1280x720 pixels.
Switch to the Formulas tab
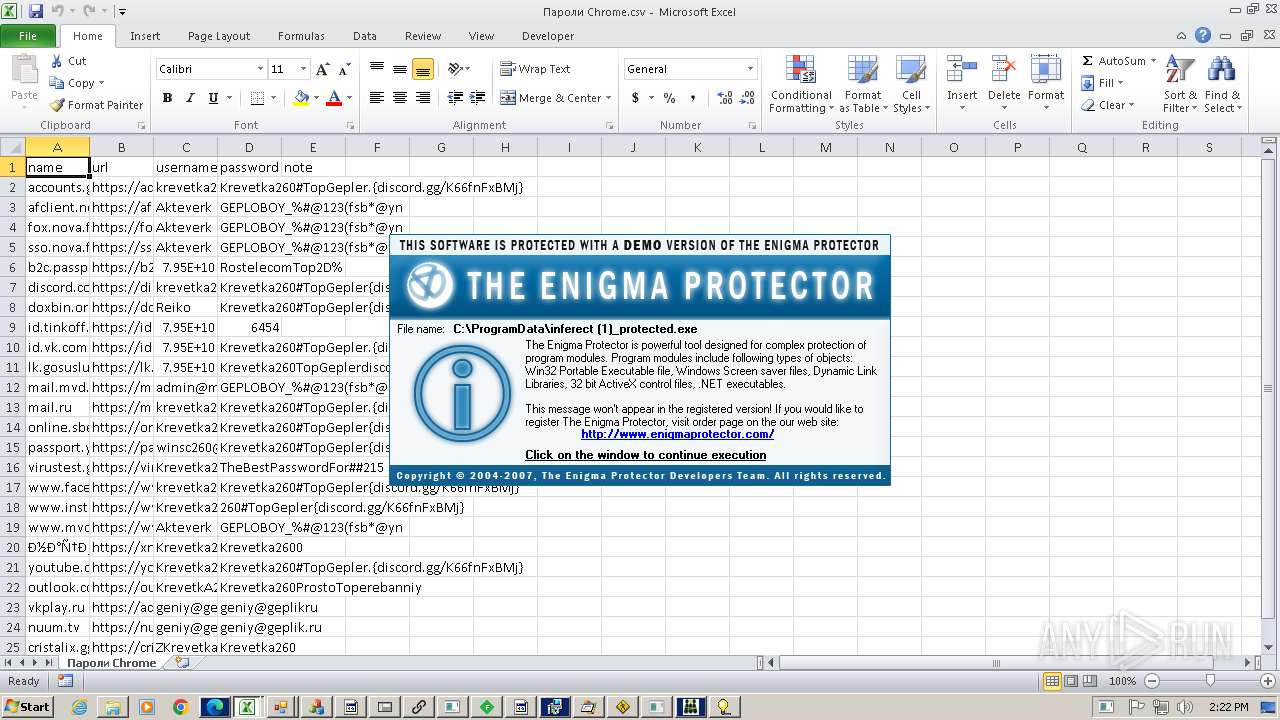click(x=301, y=36)
